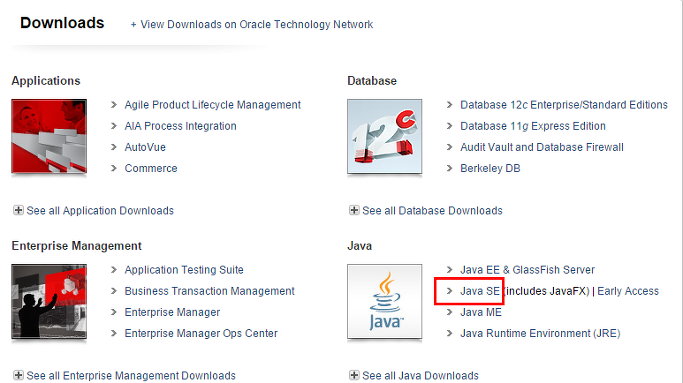Open the Java SE download link
Image resolution: width=683 pixels, height=383 pixels.
480,291
